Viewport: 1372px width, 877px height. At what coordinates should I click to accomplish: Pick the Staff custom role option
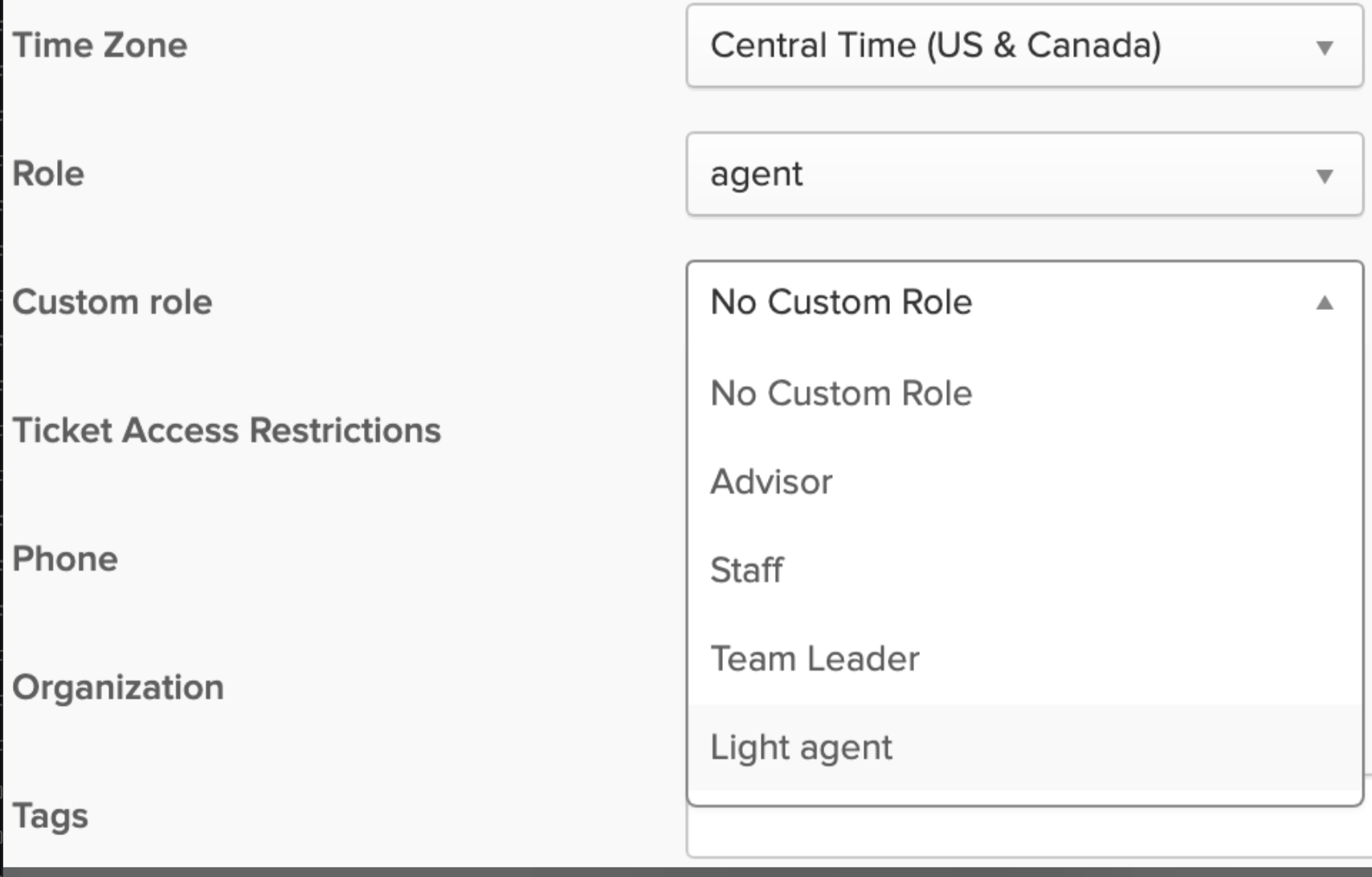coord(746,570)
